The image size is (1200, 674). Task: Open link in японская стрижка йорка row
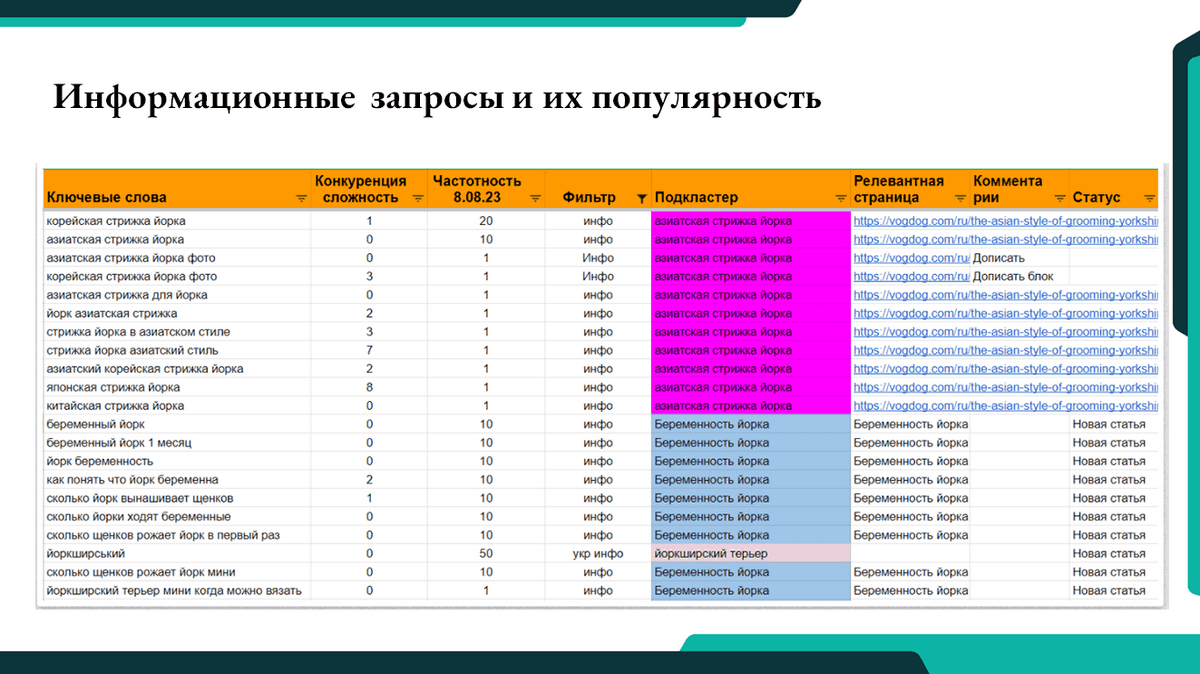(1005, 387)
